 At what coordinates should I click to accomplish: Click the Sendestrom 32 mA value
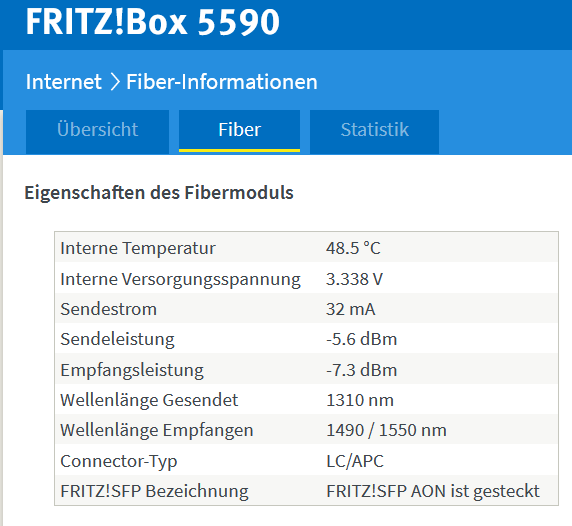351,309
